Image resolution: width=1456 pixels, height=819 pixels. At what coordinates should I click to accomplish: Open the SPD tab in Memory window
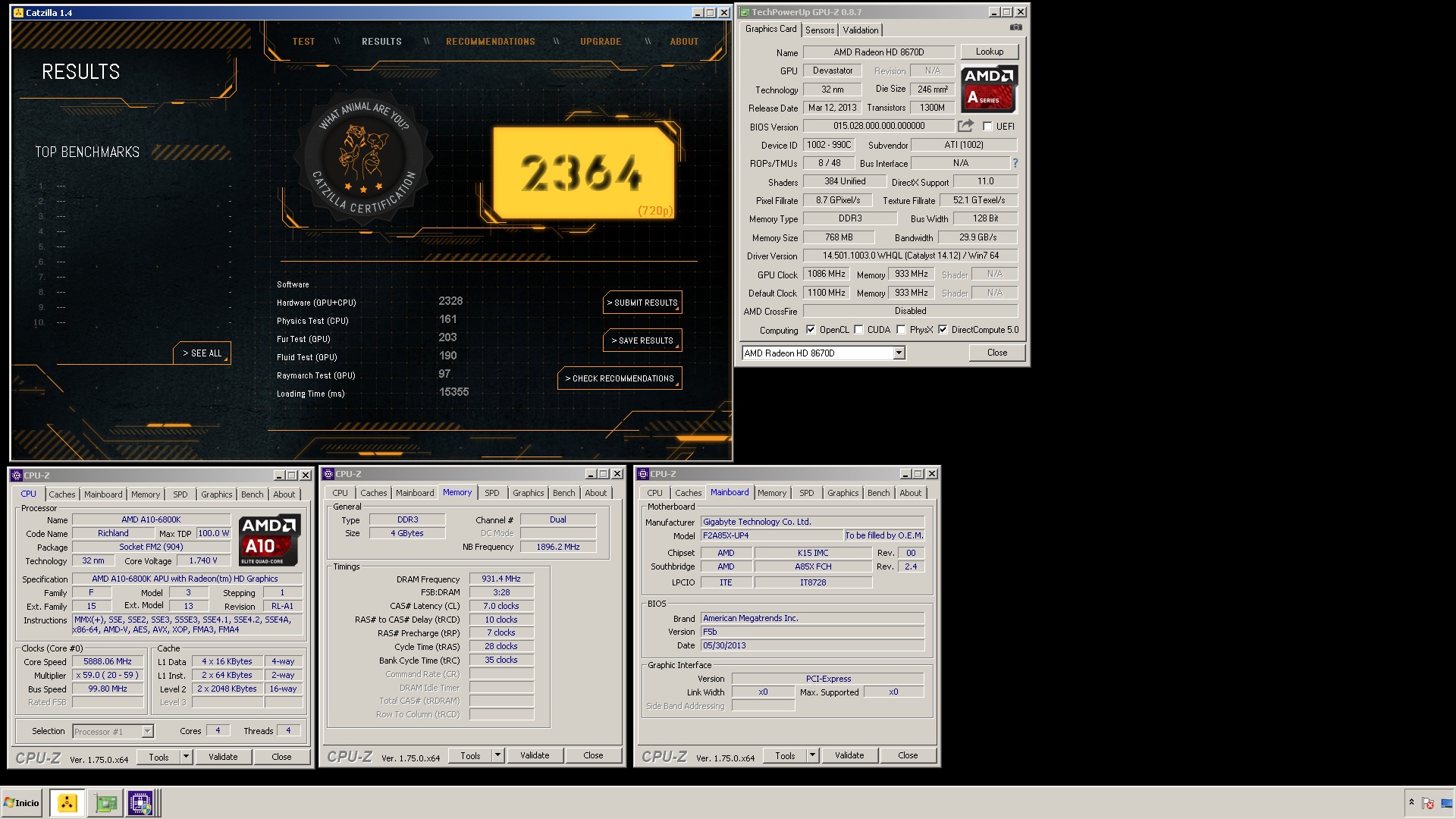click(492, 493)
